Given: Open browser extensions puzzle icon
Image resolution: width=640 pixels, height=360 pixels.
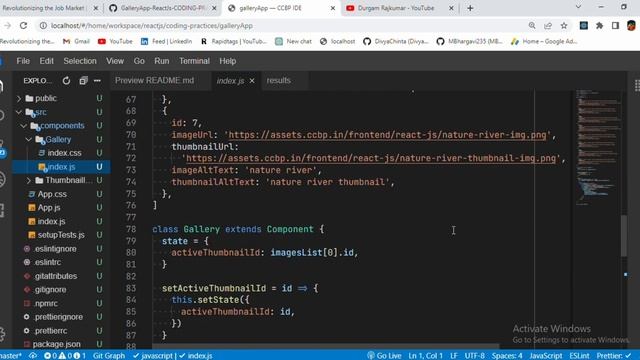Looking at the screenshot, I should (x=599, y=26).
